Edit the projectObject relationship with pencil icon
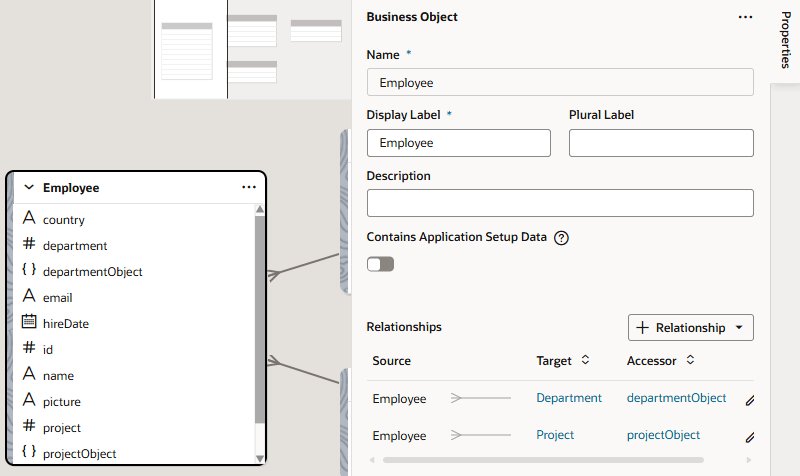This screenshot has width=800, height=476. point(749,437)
